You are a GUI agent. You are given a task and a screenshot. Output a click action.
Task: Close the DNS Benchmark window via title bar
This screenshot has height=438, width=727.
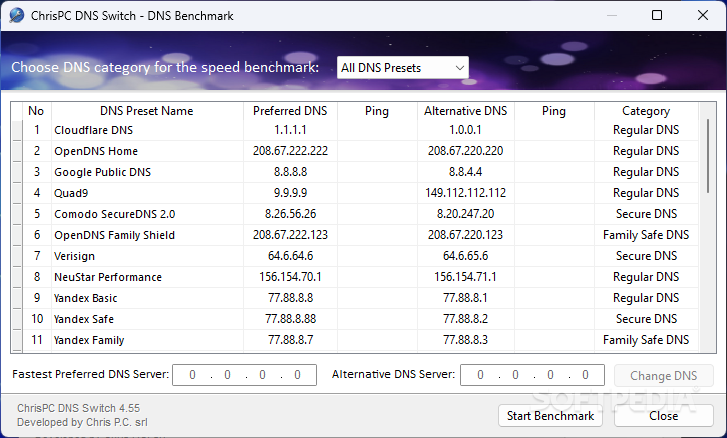pos(703,15)
